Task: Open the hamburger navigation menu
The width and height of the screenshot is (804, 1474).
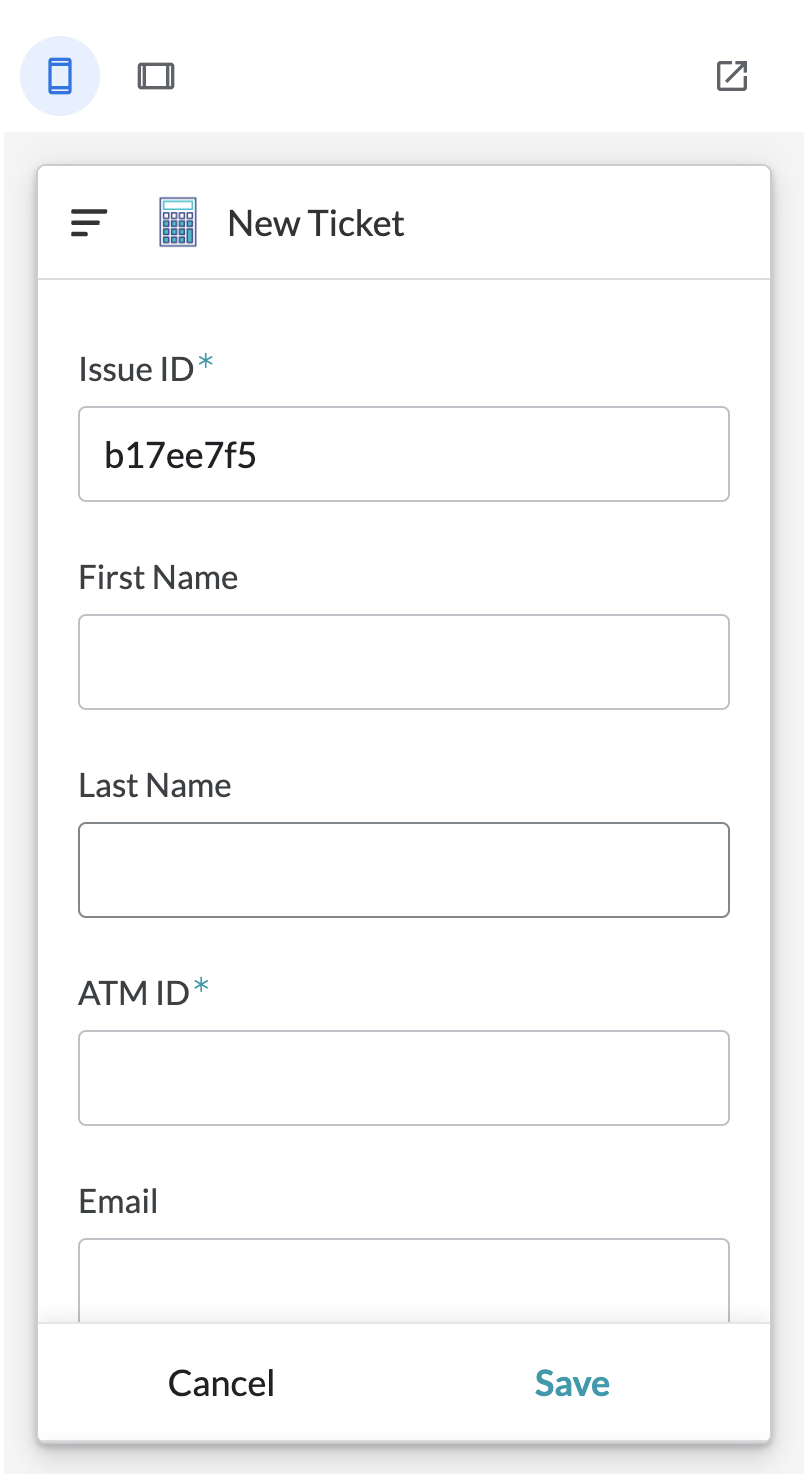Action: click(89, 223)
